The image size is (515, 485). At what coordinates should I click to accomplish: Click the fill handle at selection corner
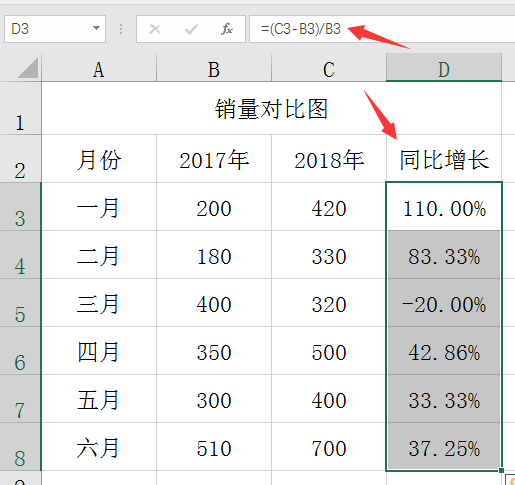[501, 470]
